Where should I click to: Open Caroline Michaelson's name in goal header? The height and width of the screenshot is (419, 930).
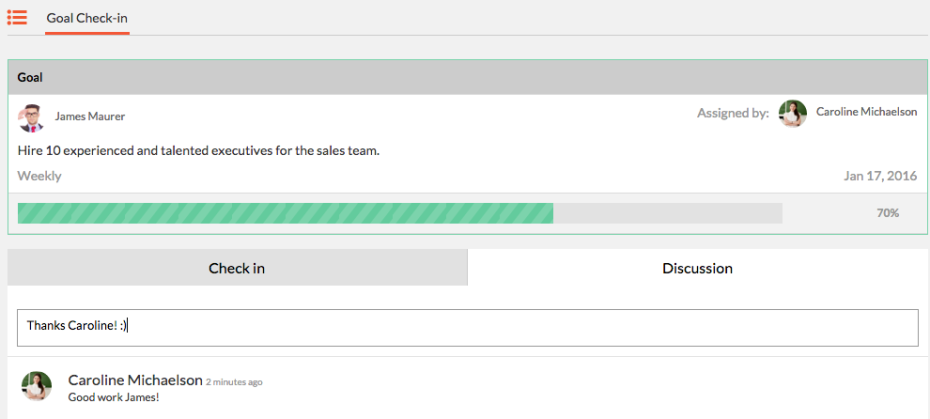(867, 112)
